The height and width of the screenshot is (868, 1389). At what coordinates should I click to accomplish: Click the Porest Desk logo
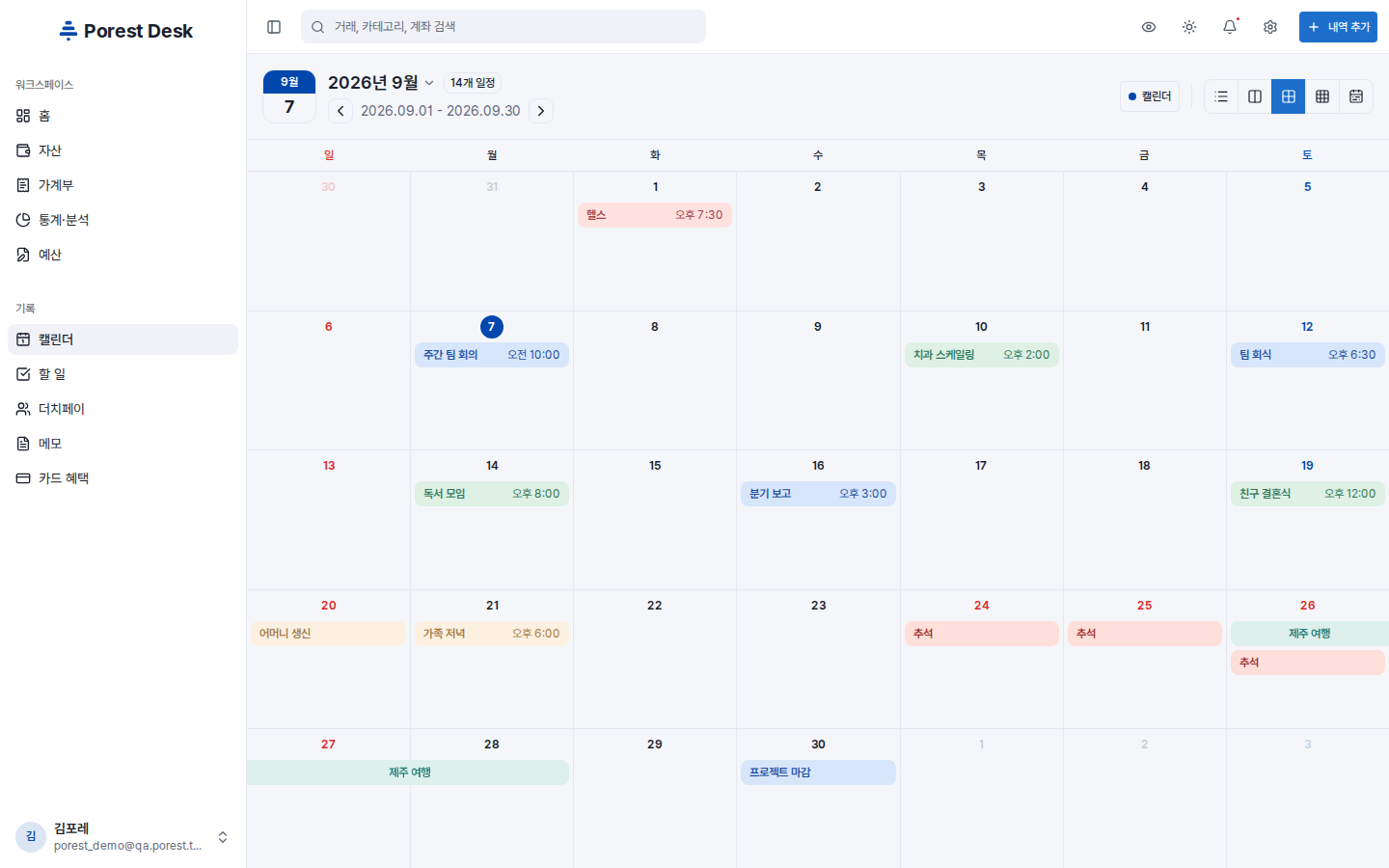pyautogui.click(x=125, y=31)
